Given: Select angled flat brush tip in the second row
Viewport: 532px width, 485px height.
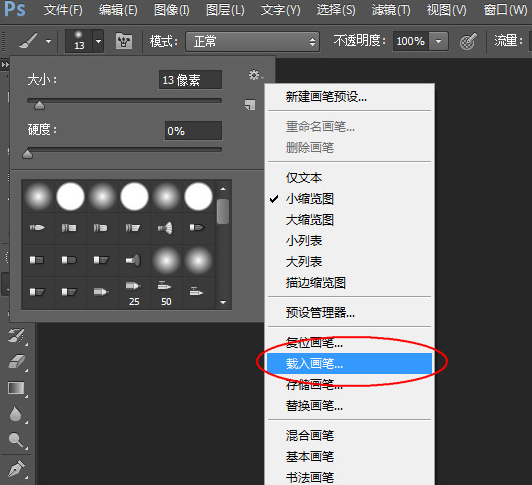Looking at the screenshot, I should click(134, 228).
